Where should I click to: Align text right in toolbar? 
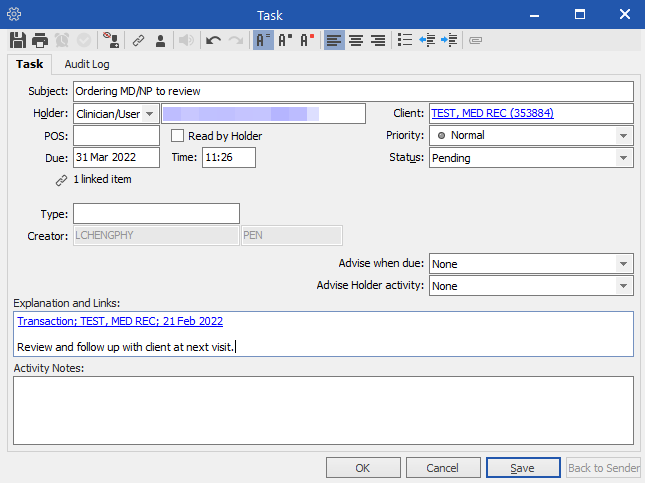click(378, 41)
